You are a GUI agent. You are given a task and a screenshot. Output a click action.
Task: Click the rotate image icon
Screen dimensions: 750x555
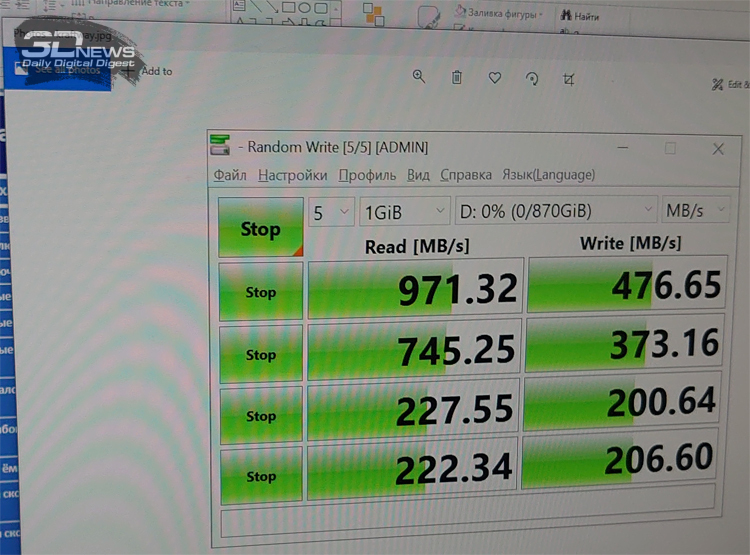click(x=532, y=79)
